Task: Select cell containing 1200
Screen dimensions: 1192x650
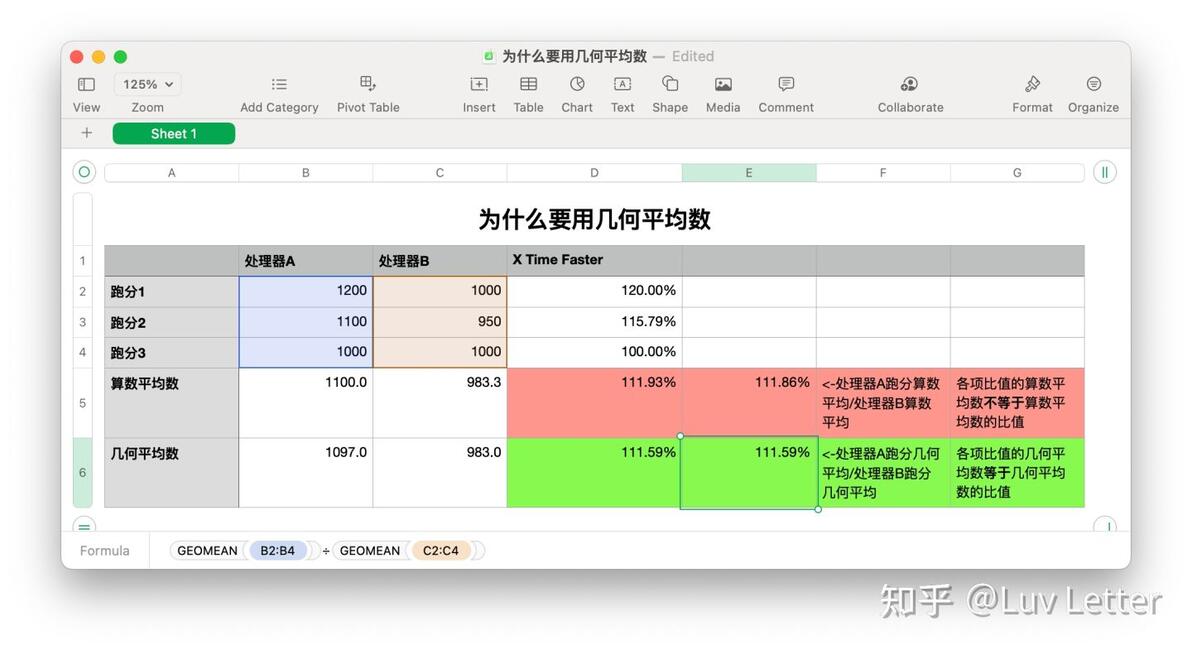Action: [x=306, y=291]
